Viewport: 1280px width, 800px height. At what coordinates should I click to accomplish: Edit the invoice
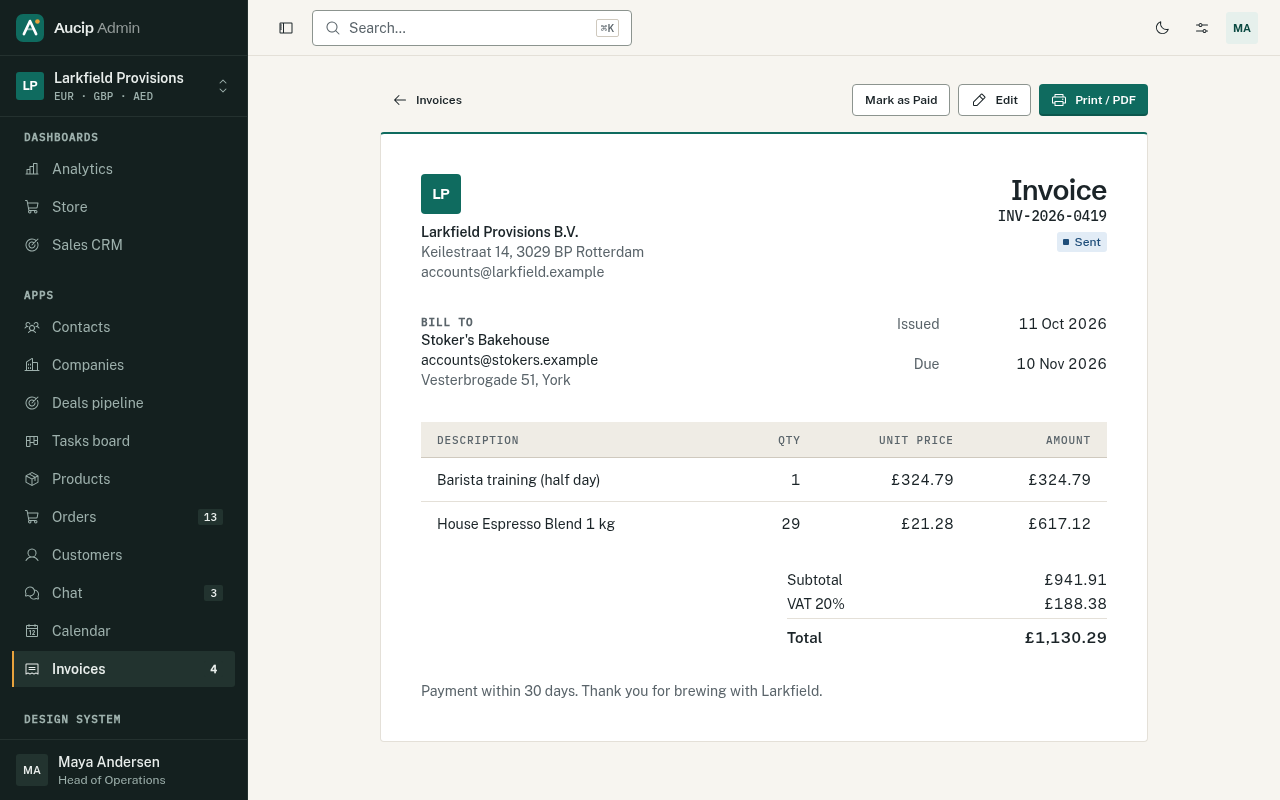[x=994, y=100]
